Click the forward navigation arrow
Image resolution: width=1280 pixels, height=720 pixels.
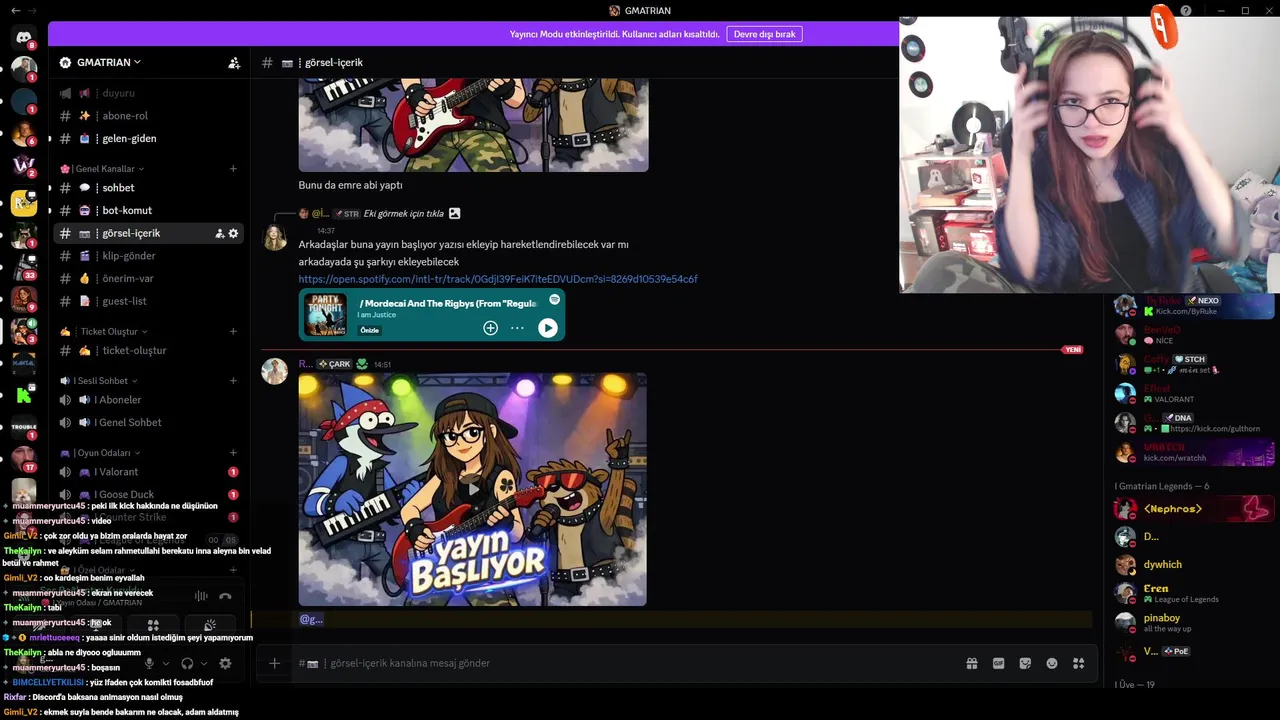[x=33, y=10]
